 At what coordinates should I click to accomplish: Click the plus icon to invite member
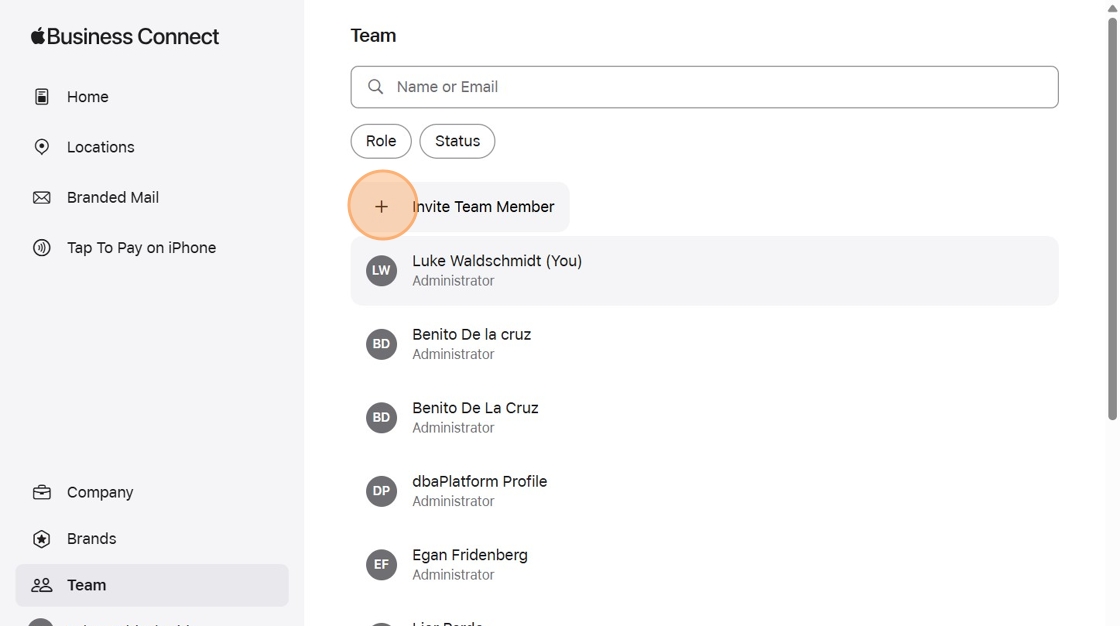tap(381, 207)
